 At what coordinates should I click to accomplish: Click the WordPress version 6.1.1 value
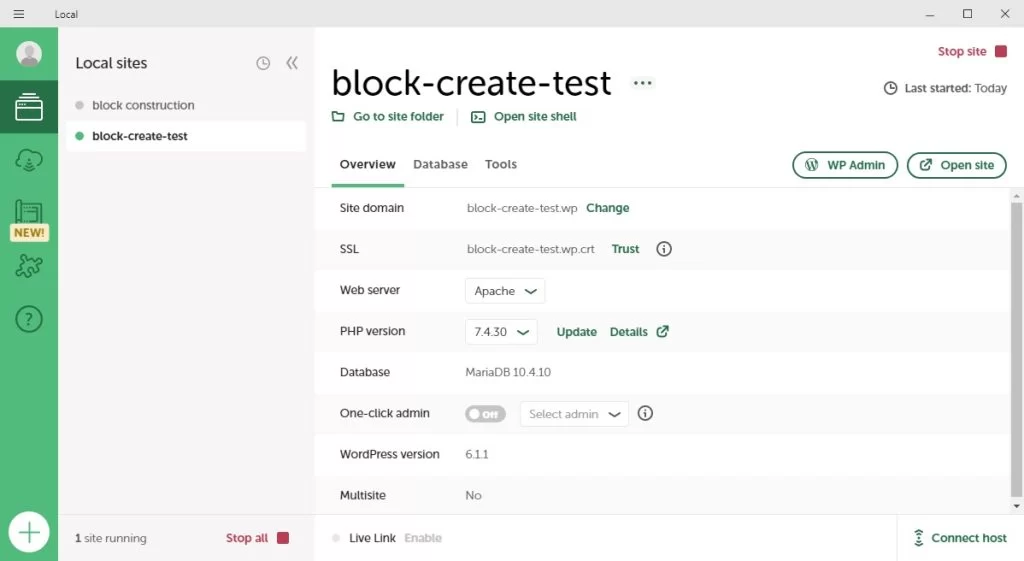(477, 455)
